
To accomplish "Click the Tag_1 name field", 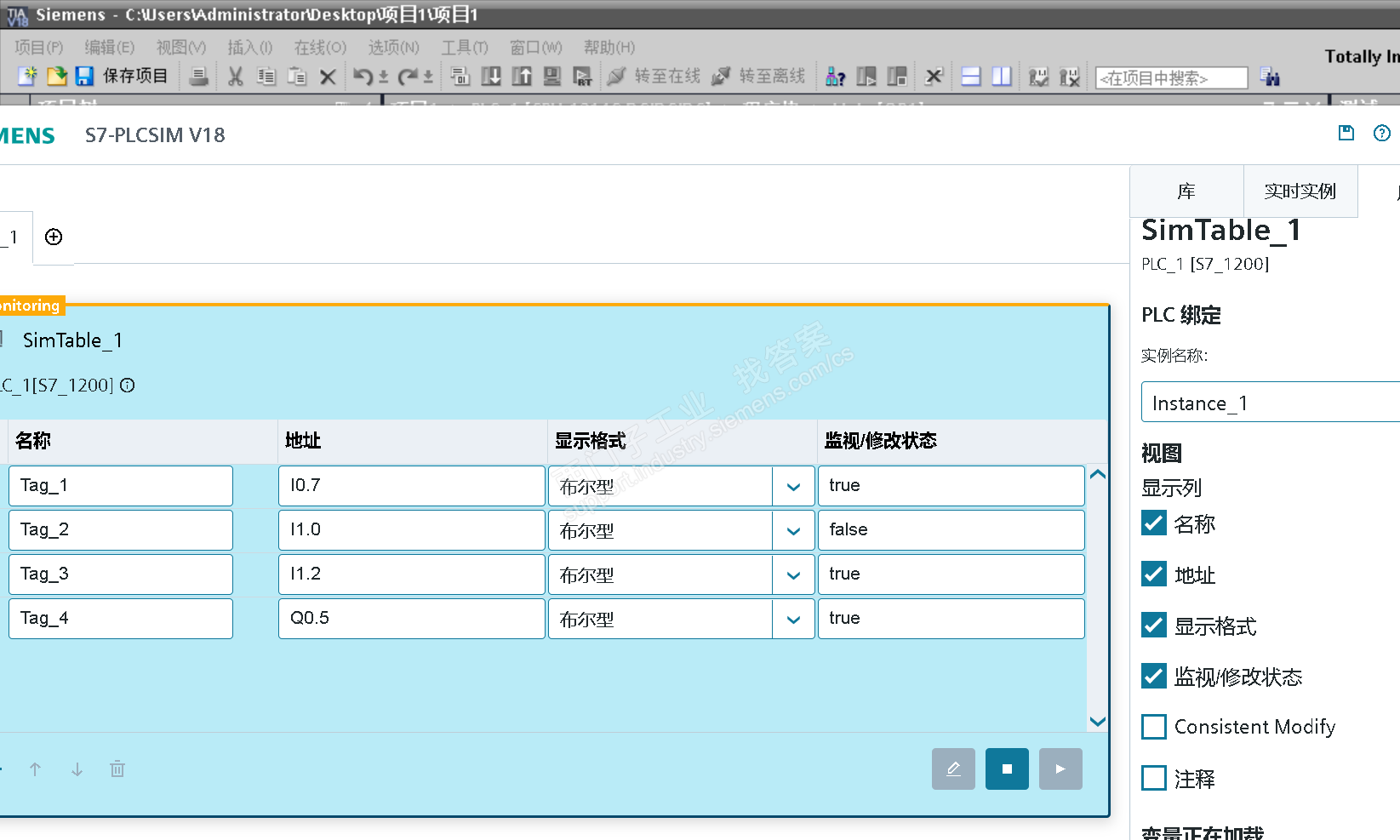I will point(121,486).
